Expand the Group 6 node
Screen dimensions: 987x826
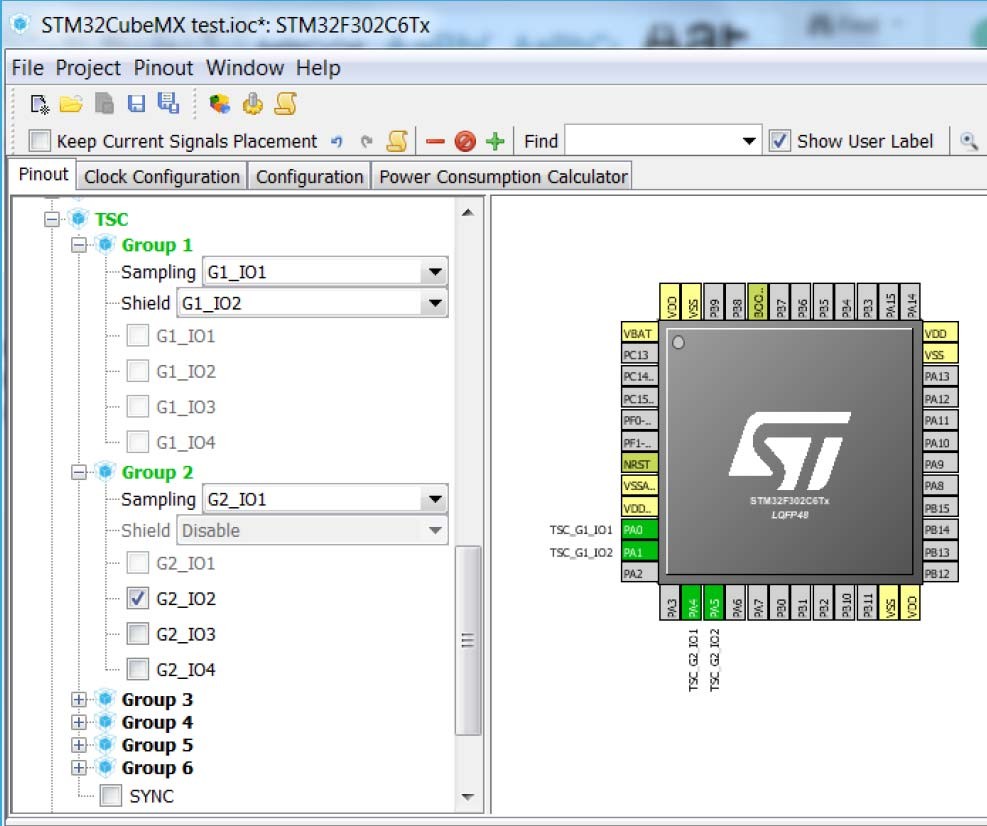pos(79,767)
